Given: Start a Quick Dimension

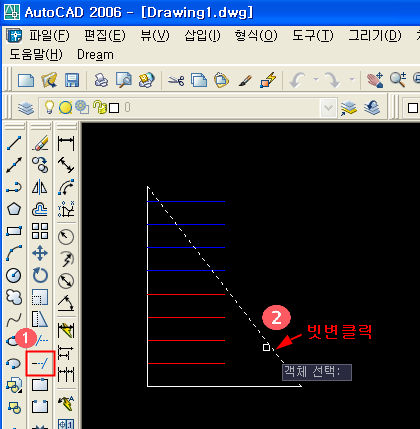Looking at the screenshot, I should tap(66, 330).
